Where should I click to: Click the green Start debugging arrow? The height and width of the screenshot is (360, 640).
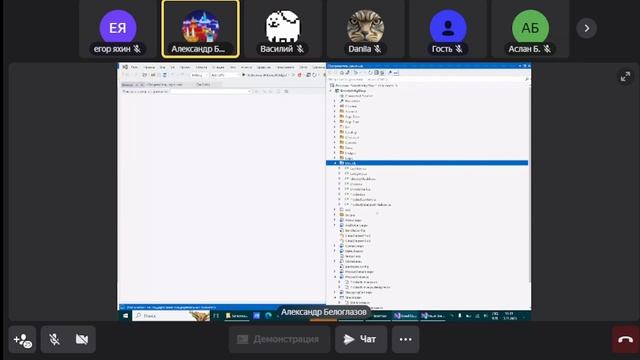click(244, 75)
